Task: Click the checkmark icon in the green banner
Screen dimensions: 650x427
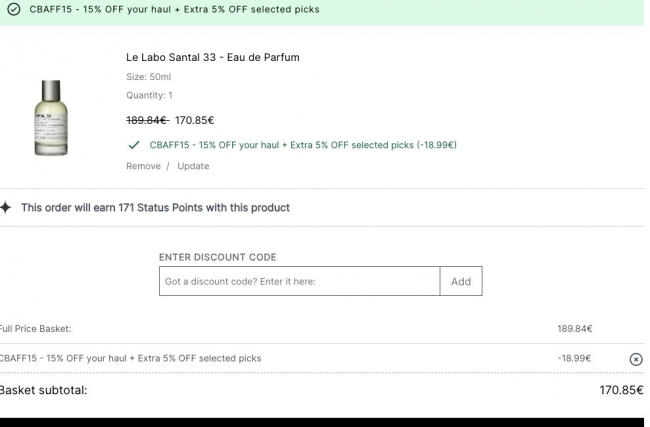Action: click(x=14, y=9)
